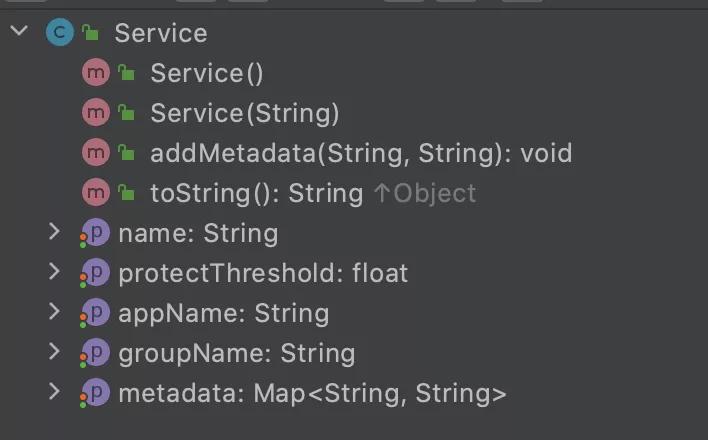Image resolution: width=708 pixels, height=440 pixels.
Task: Click the method icon of Service() constructor
Action: tap(96, 73)
